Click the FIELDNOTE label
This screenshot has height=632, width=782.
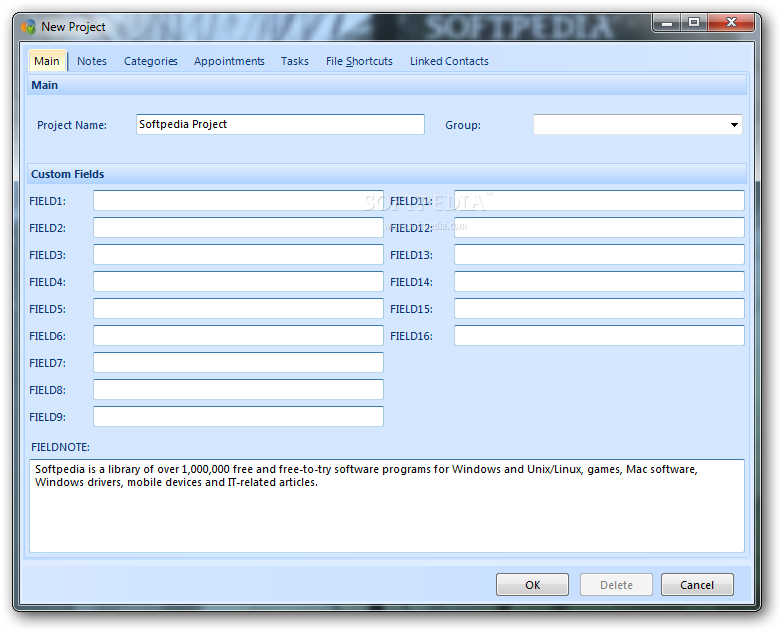pos(60,447)
